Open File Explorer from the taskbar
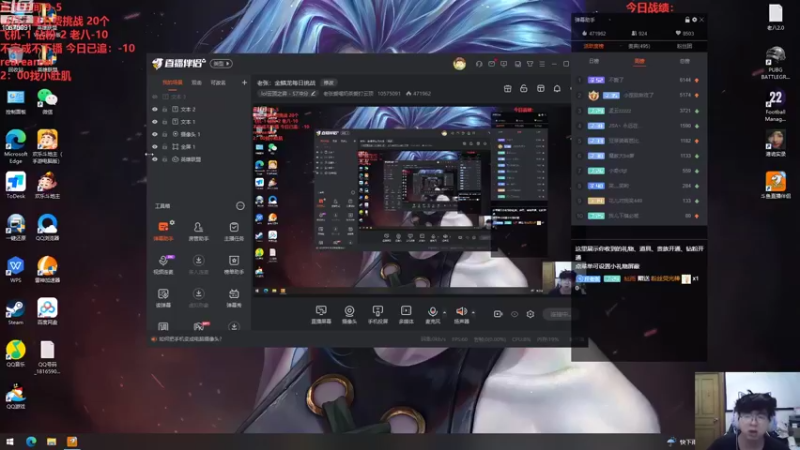 [x=52, y=442]
